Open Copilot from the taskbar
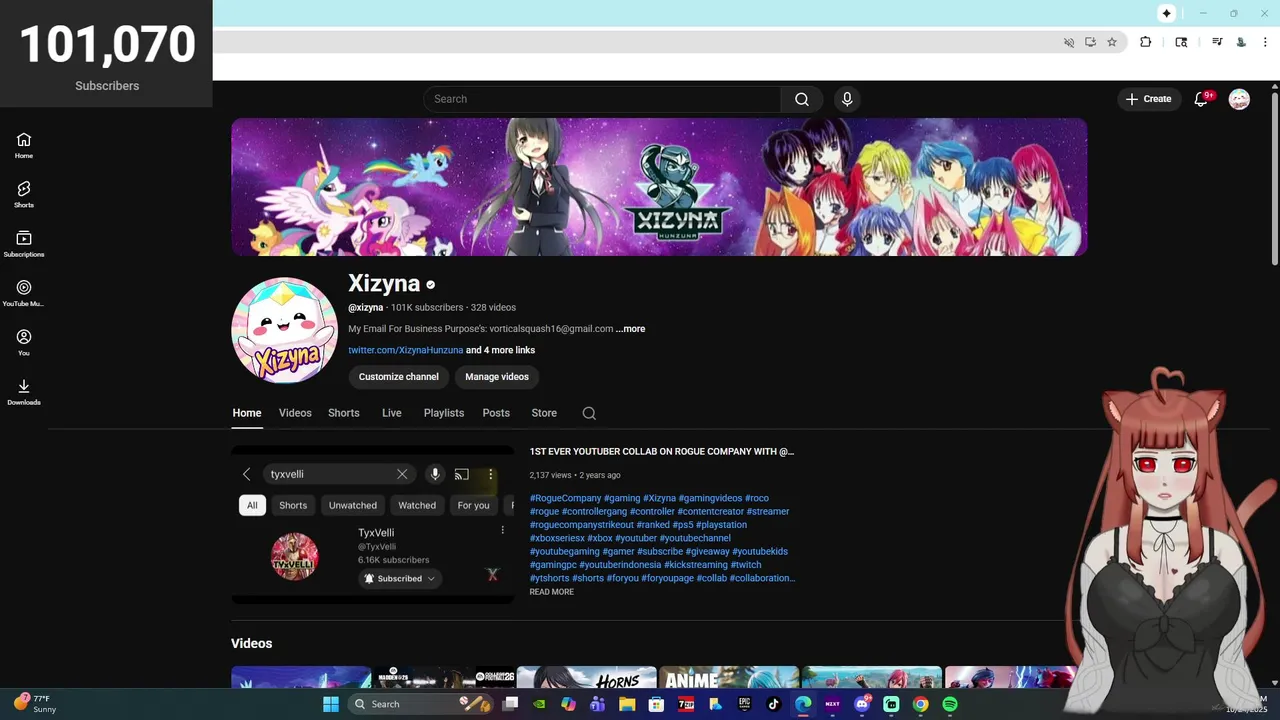The height and width of the screenshot is (720, 1280). point(568,704)
